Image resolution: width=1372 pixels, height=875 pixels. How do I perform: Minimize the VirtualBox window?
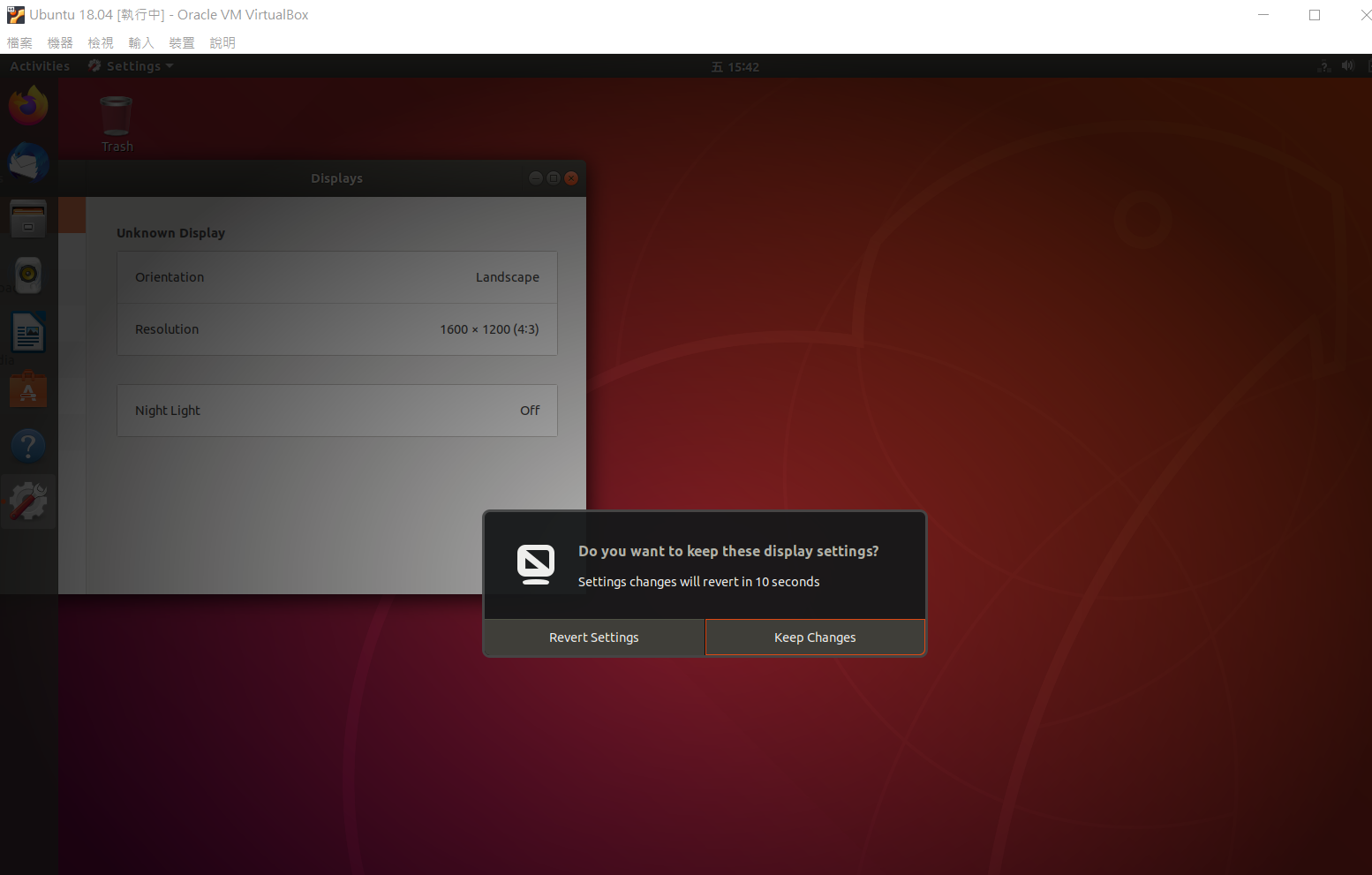point(1263,15)
